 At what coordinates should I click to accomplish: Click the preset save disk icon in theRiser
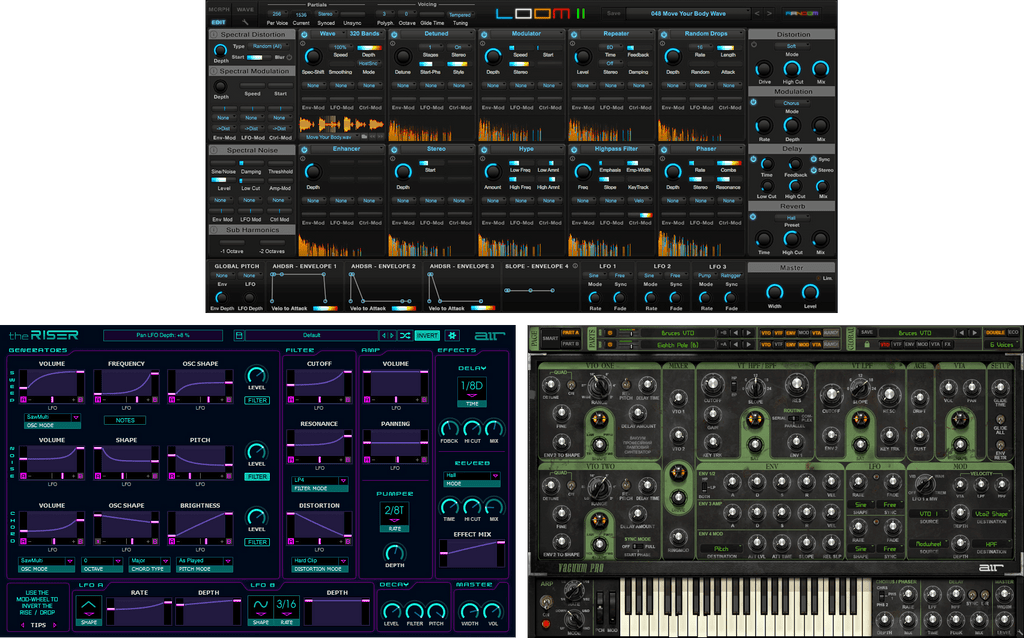point(239,336)
